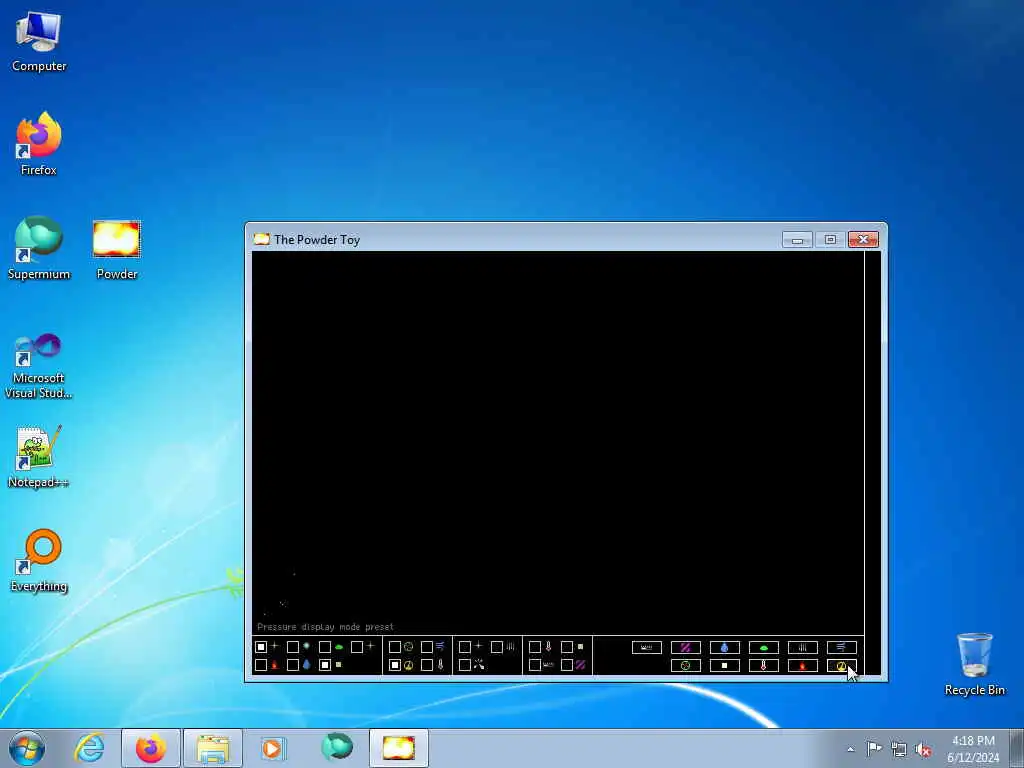Click the Show desktop strip beside the clock
This screenshot has height=768, width=1024.
(1017, 748)
